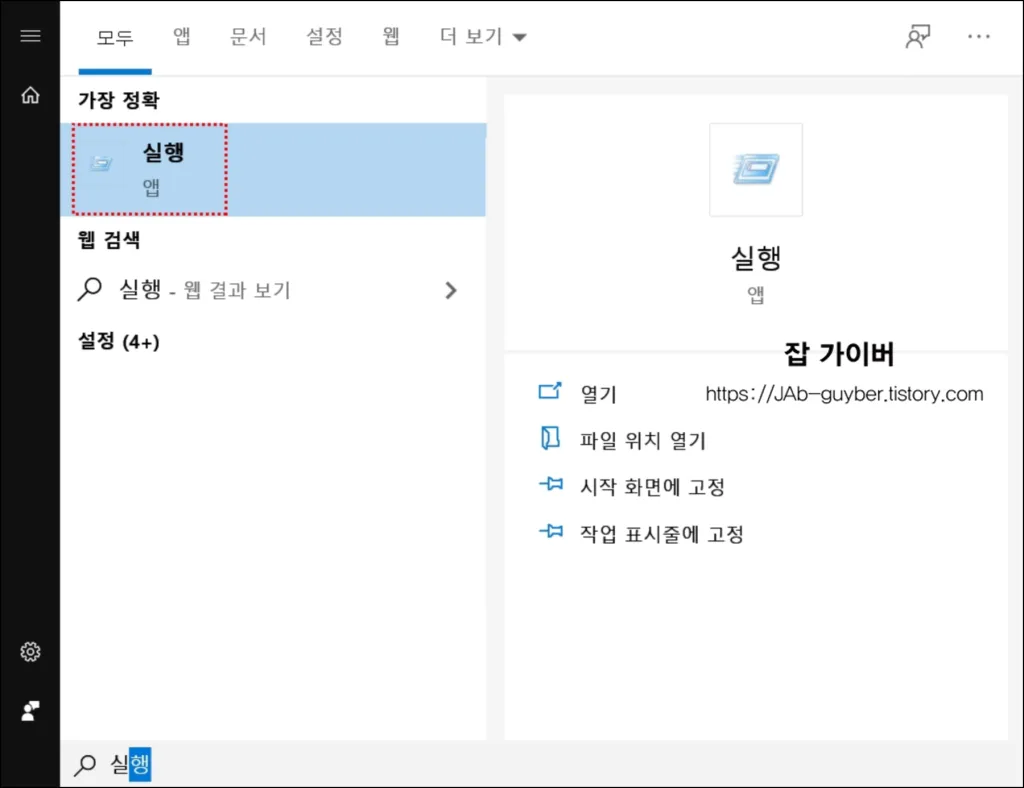
Task: Select 열기 to launch Run
Action: (597, 392)
